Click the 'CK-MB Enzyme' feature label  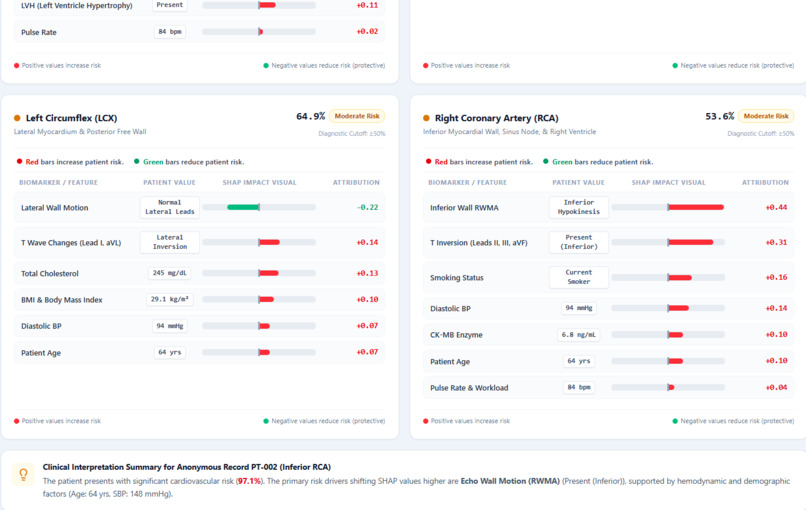coord(456,335)
